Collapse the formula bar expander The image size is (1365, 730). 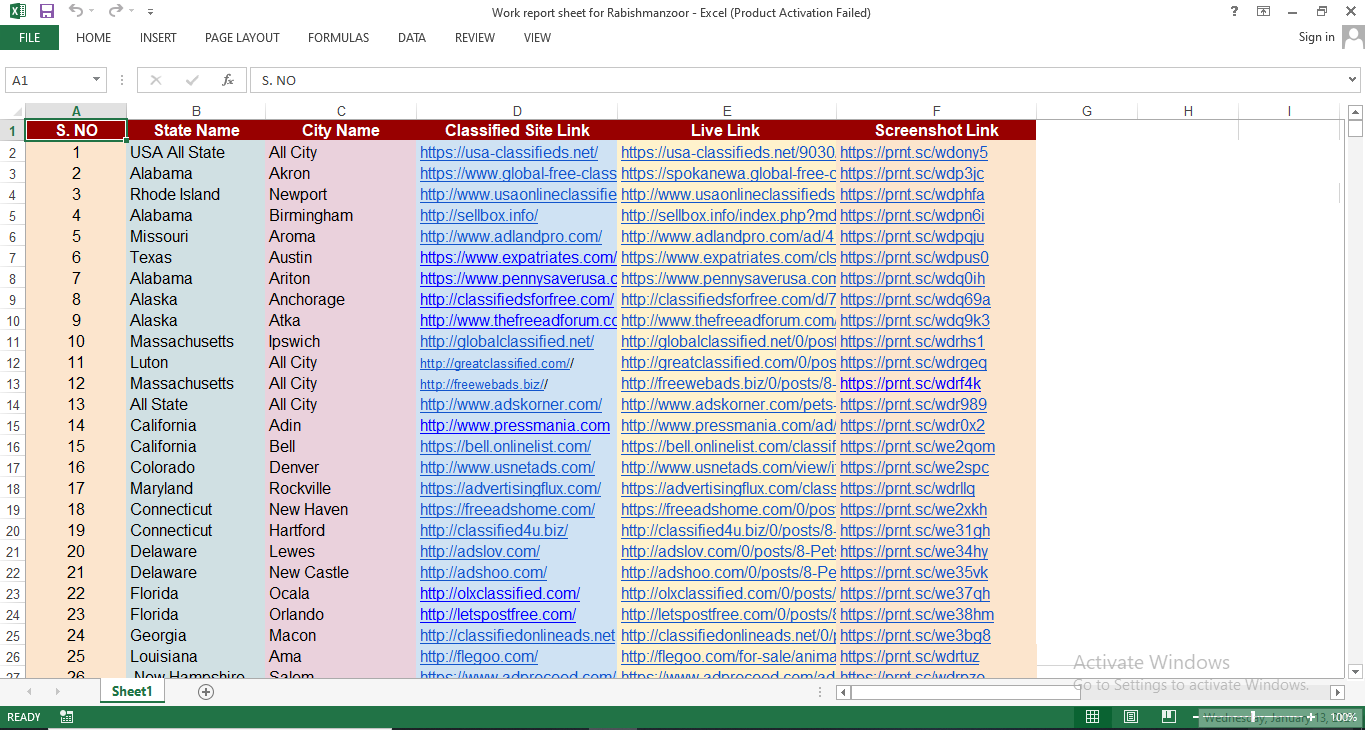pyautogui.click(x=1351, y=80)
